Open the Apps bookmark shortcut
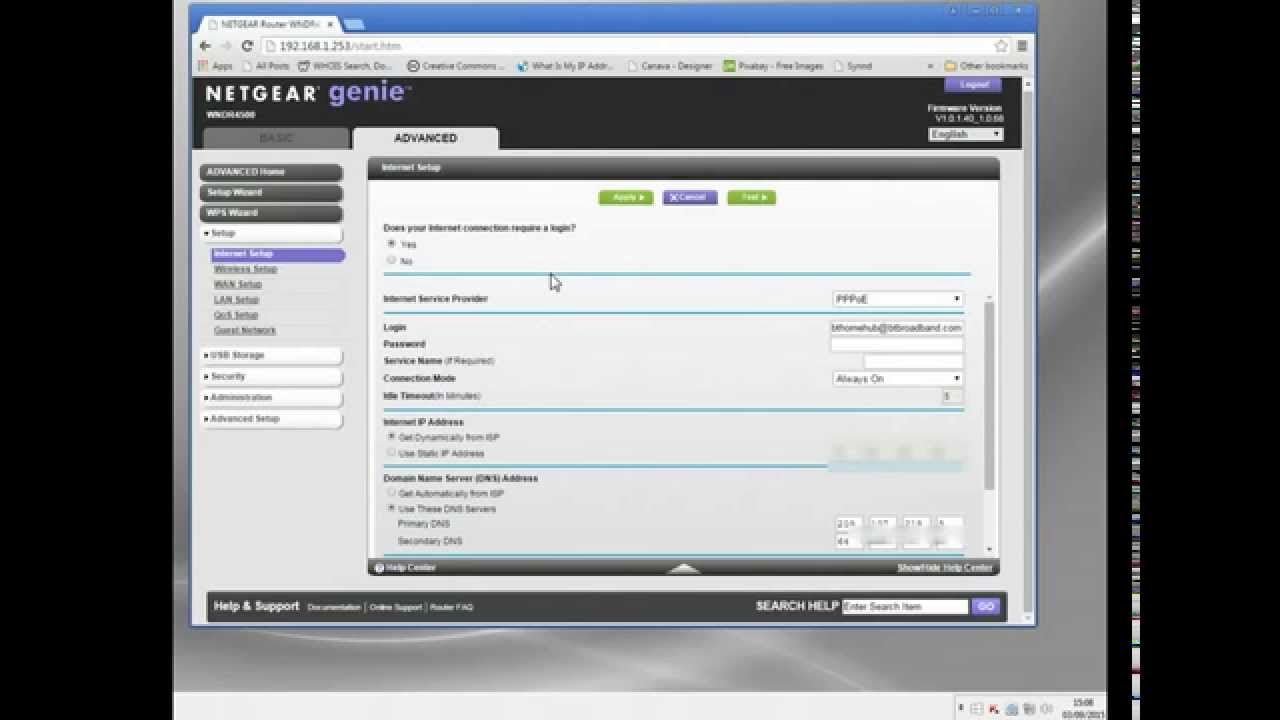The image size is (1280, 720). (215, 66)
